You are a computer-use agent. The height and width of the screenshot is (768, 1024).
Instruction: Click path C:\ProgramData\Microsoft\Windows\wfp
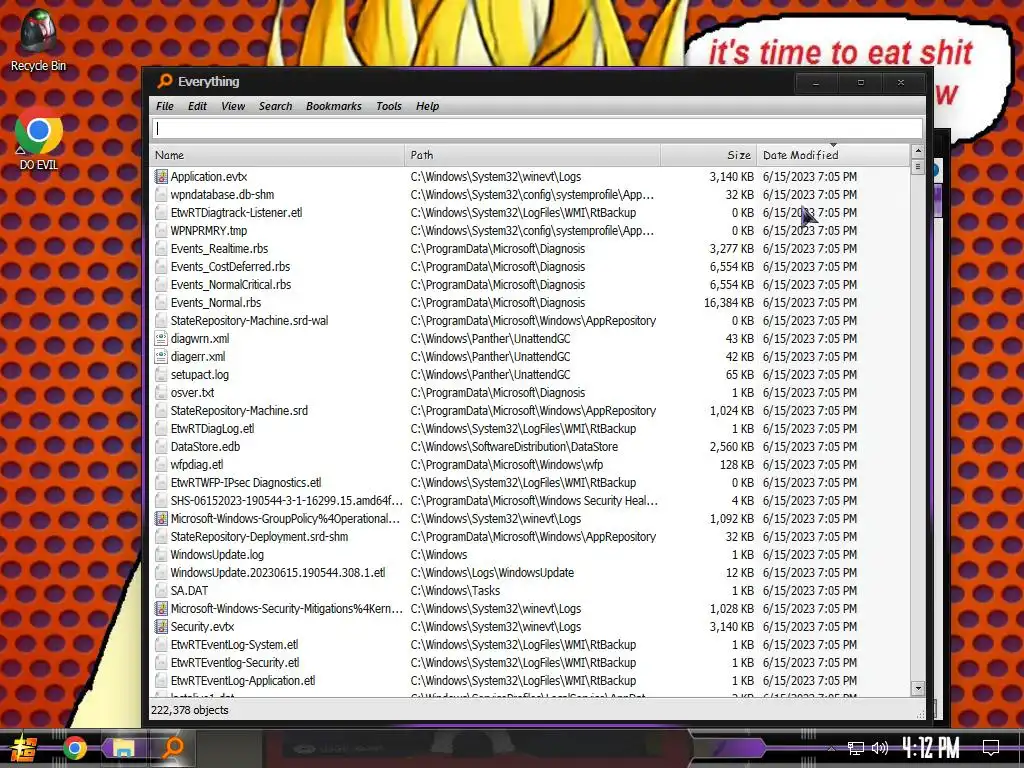click(x=507, y=464)
